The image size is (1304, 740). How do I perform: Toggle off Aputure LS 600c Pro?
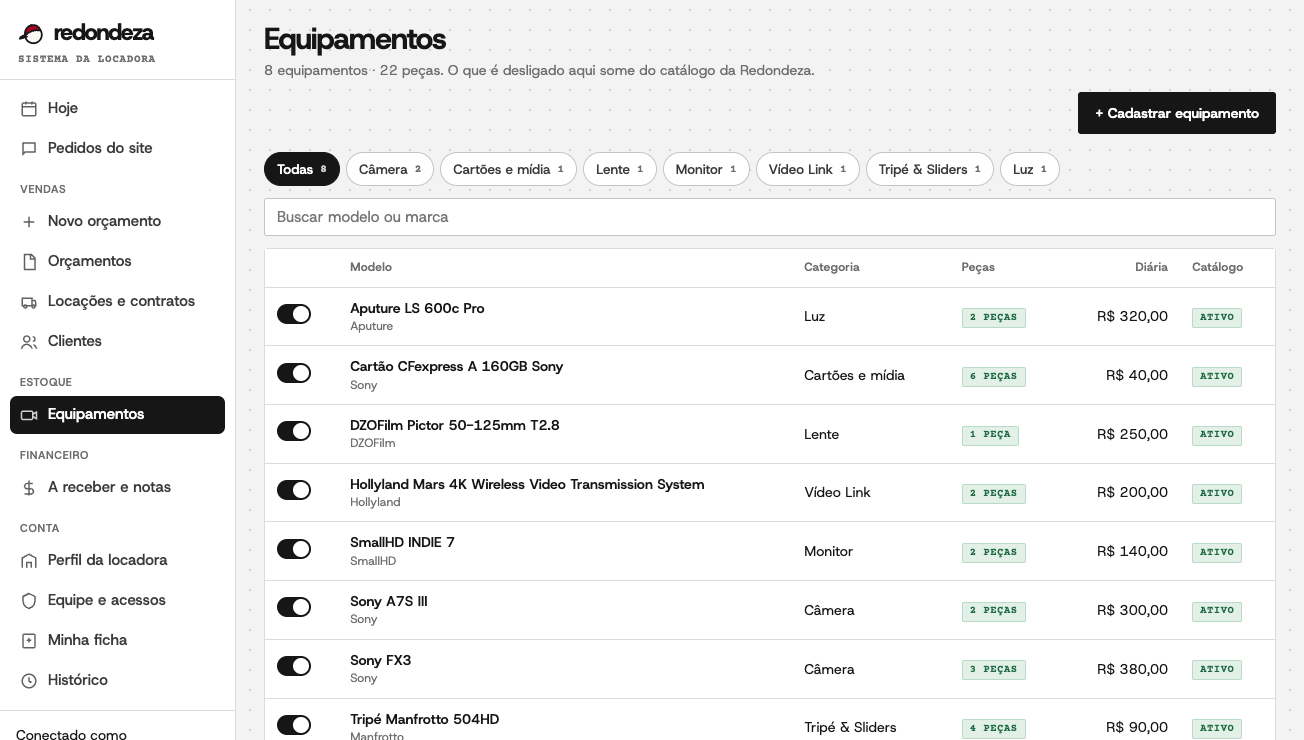tap(294, 314)
